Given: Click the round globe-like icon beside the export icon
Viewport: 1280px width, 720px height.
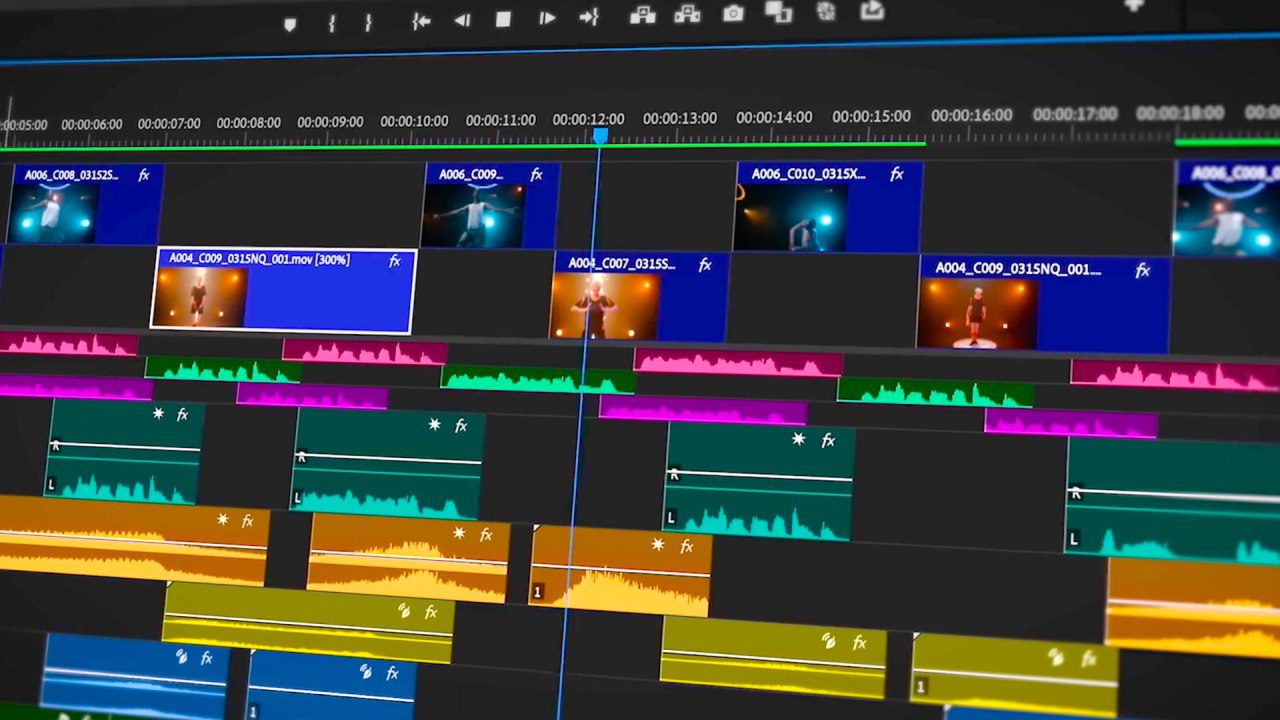Looking at the screenshot, I should tap(826, 11).
